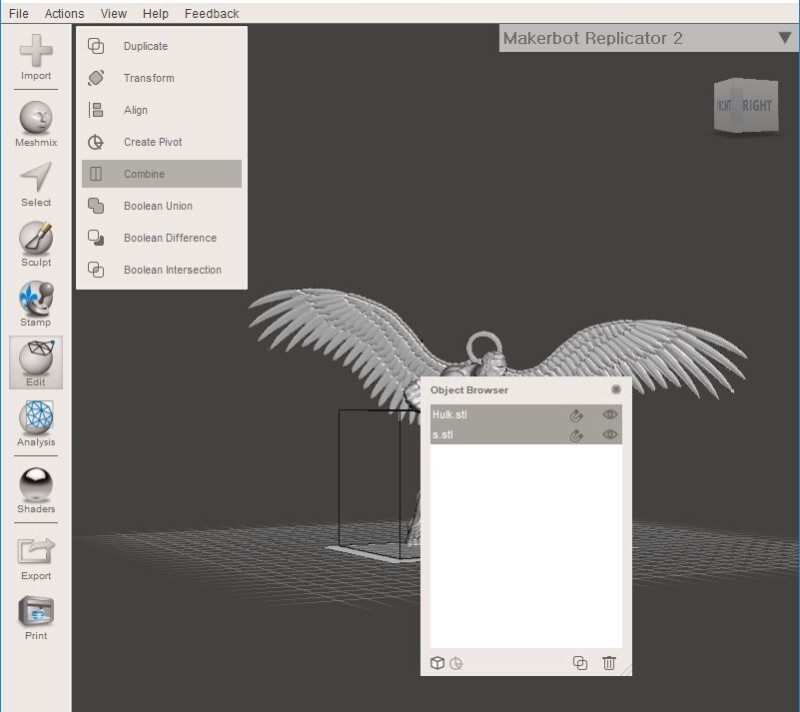The height and width of the screenshot is (712, 800).
Task: Click the RIGHT face of view cube
Action: pyautogui.click(x=757, y=106)
